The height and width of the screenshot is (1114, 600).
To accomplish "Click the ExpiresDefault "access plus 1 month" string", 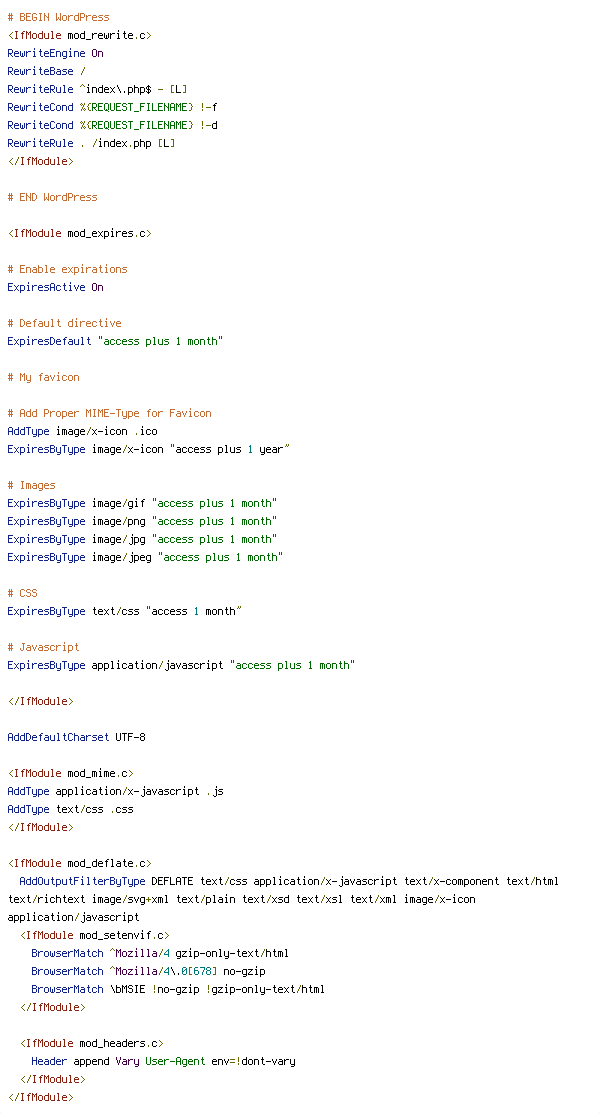I will 160,341.
